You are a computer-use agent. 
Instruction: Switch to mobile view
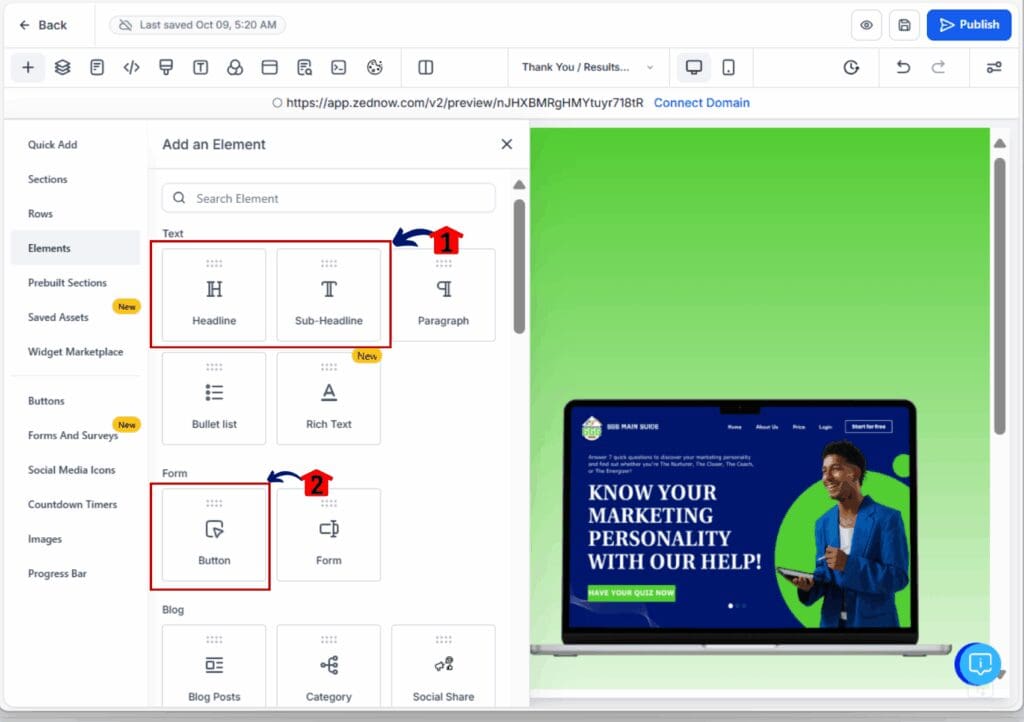coord(728,68)
